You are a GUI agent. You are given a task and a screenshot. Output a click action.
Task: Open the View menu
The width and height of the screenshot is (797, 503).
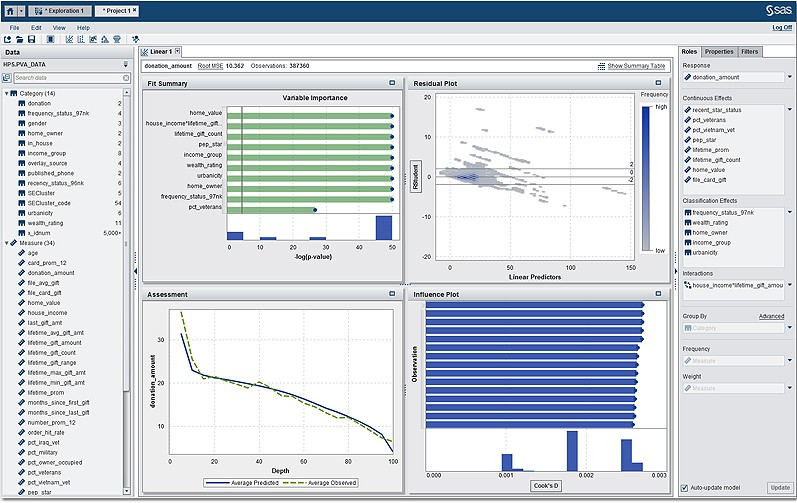point(59,27)
